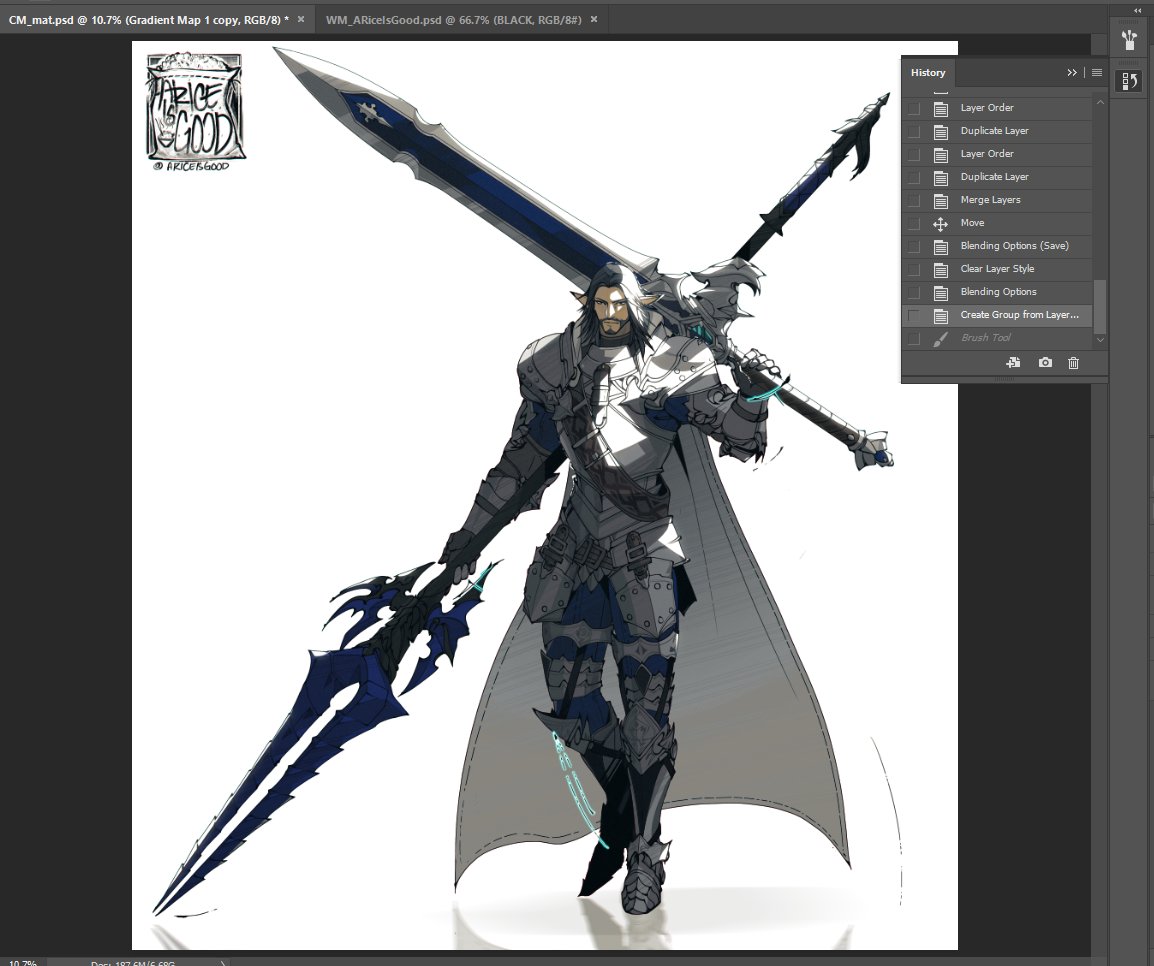
Task: Open the Brushes panel icon in the dock
Action: tap(1128, 40)
